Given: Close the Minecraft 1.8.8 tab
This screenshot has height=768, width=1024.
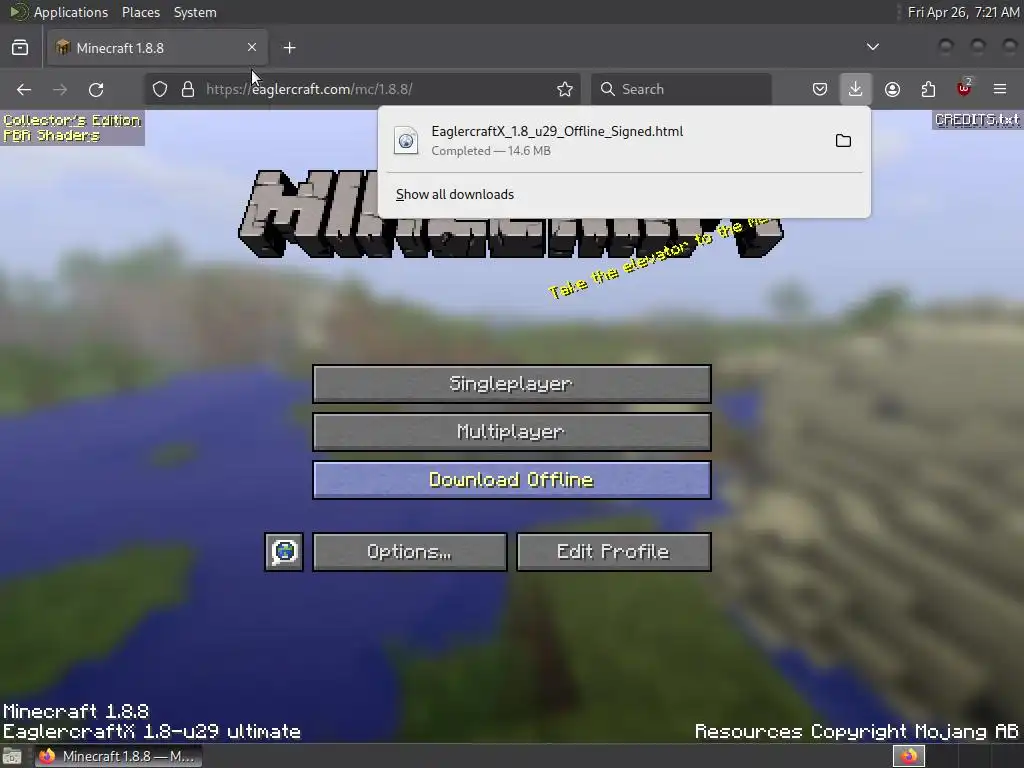Looking at the screenshot, I should pyautogui.click(x=252, y=48).
